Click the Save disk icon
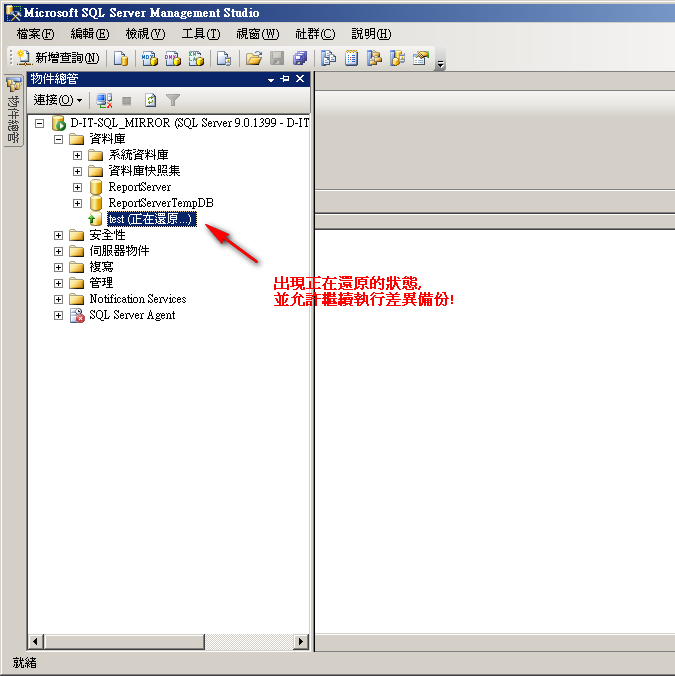This screenshot has width=675, height=676. [277, 58]
